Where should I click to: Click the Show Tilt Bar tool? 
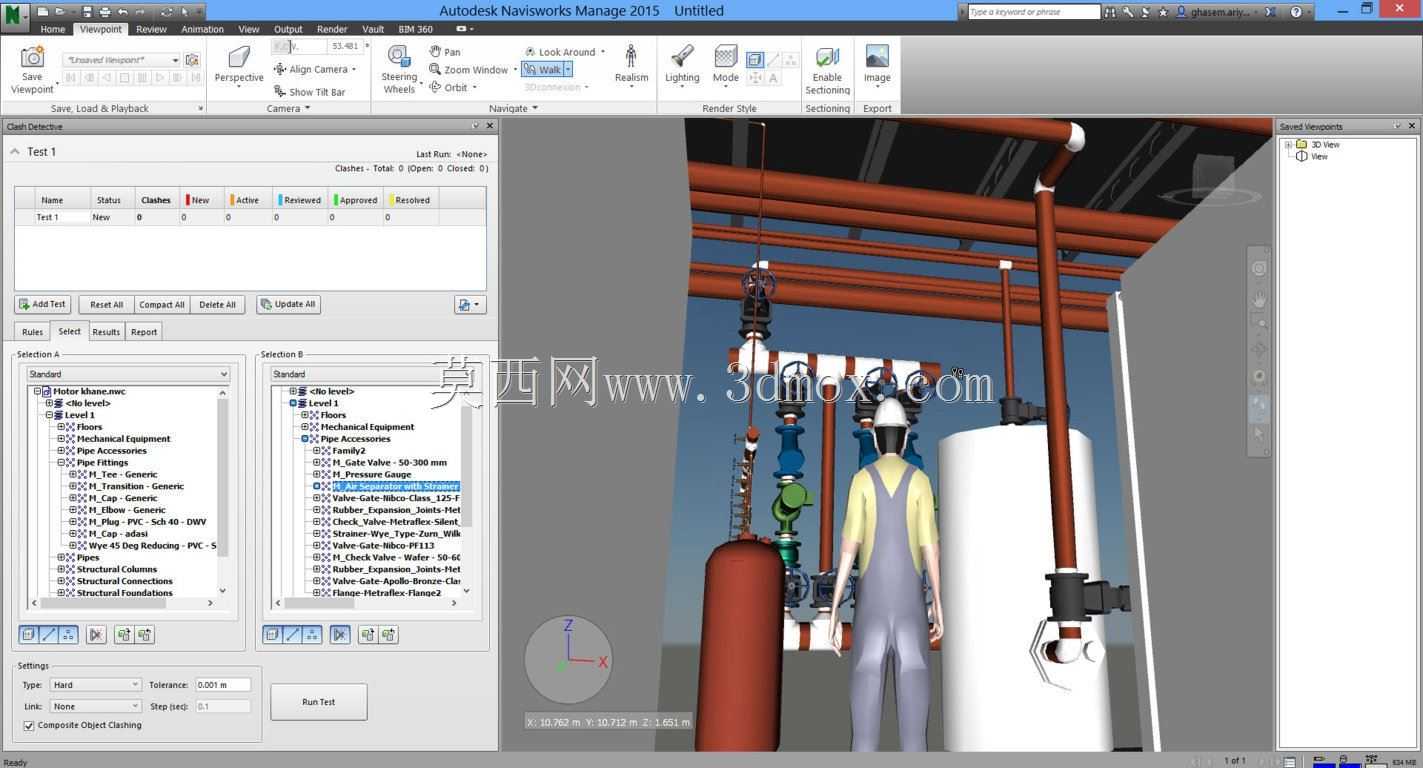tap(310, 92)
